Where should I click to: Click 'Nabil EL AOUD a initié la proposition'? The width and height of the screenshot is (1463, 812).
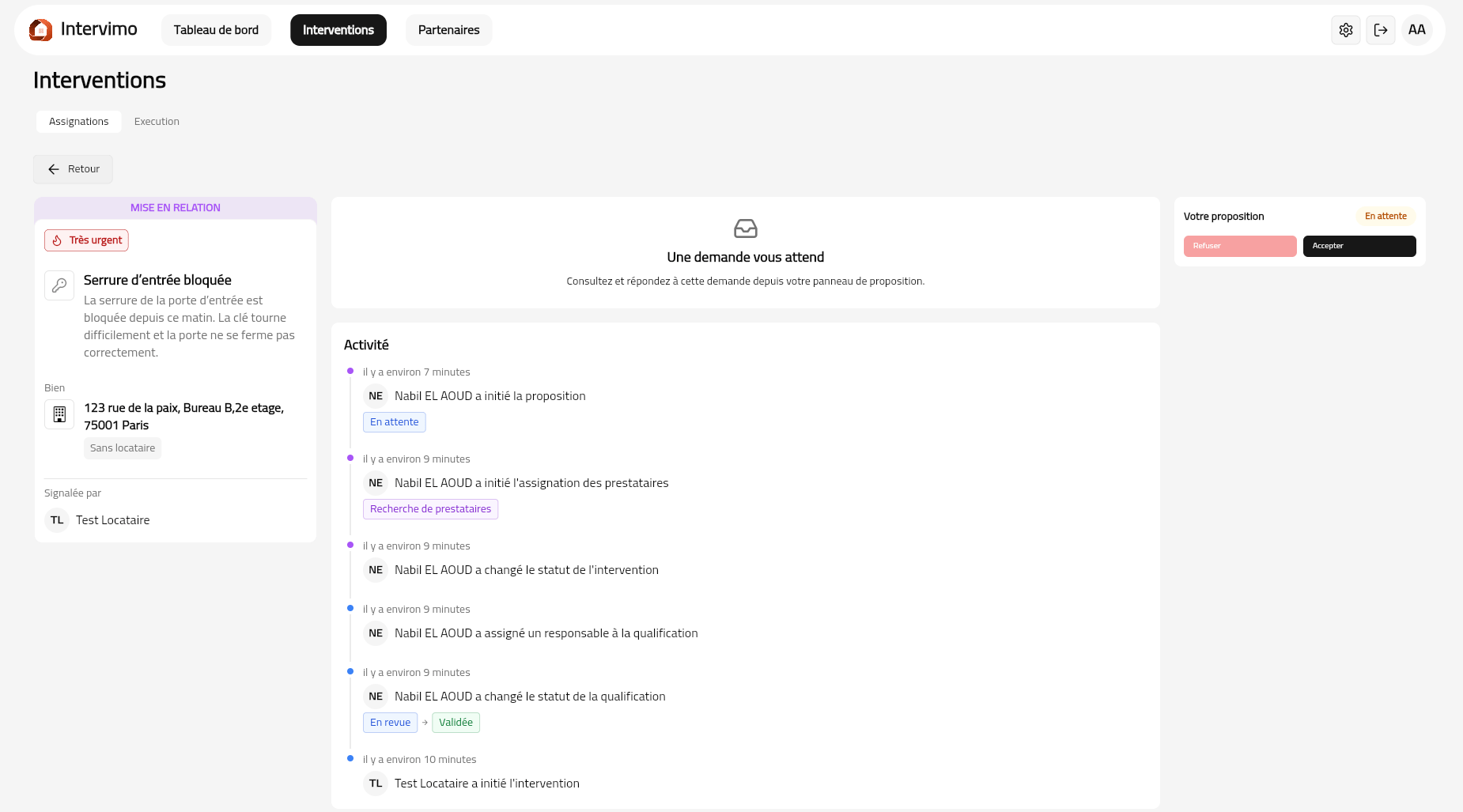point(490,396)
